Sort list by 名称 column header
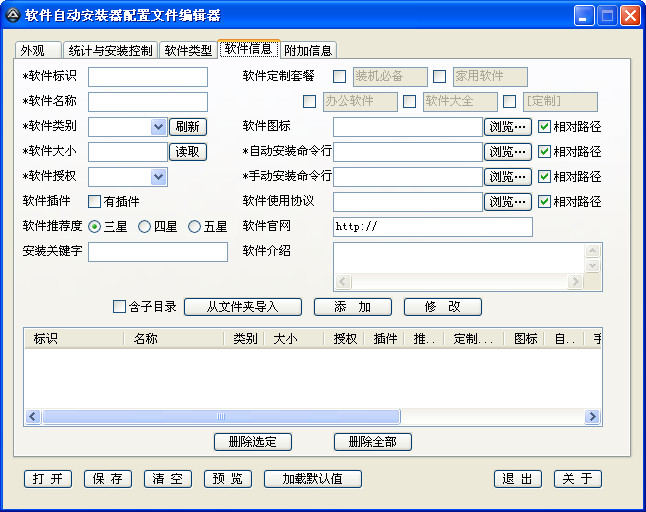 pyautogui.click(x=174, y=339)
